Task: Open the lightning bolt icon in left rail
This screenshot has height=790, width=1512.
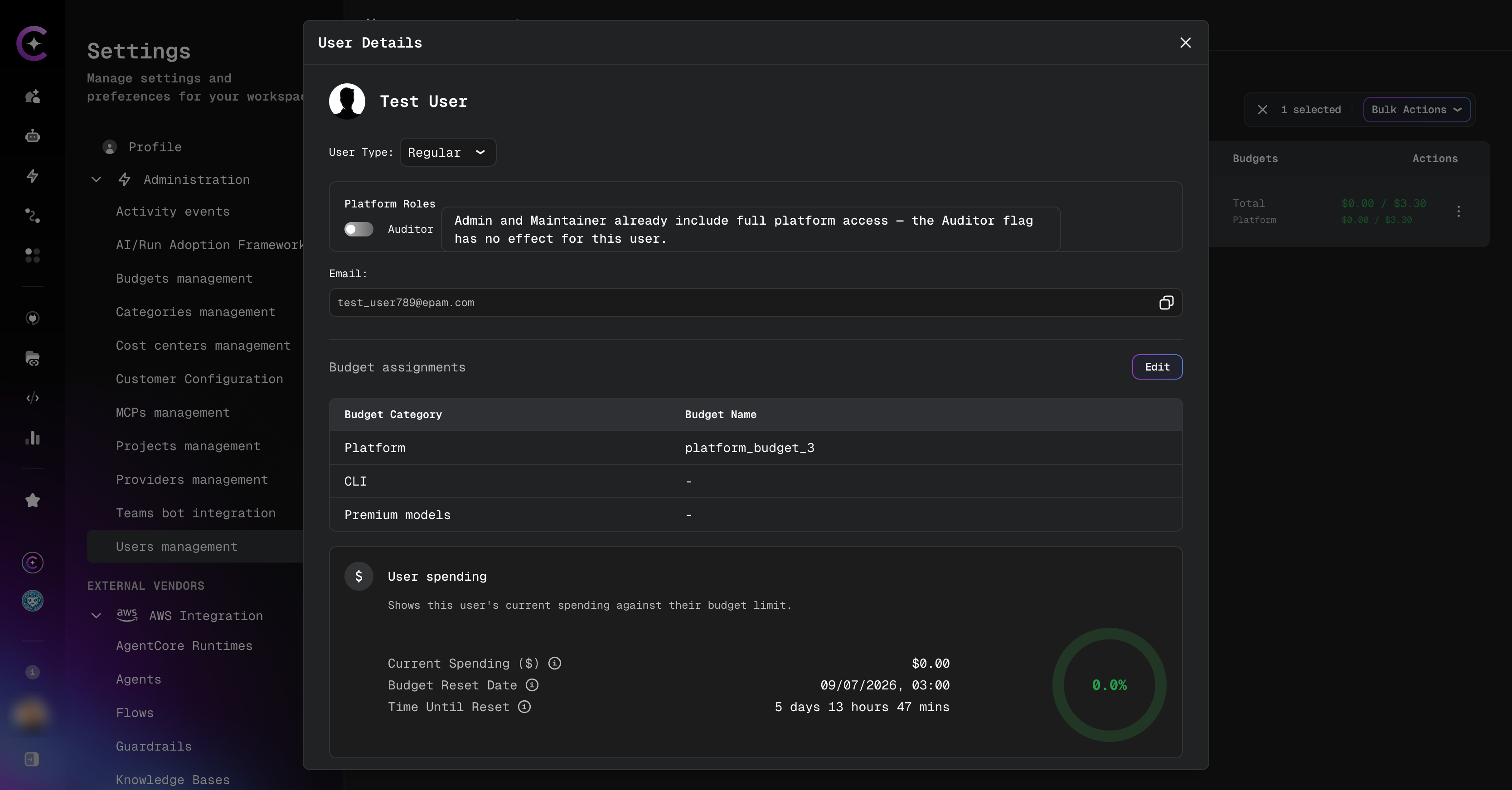Action: click(x=32, y=176)
